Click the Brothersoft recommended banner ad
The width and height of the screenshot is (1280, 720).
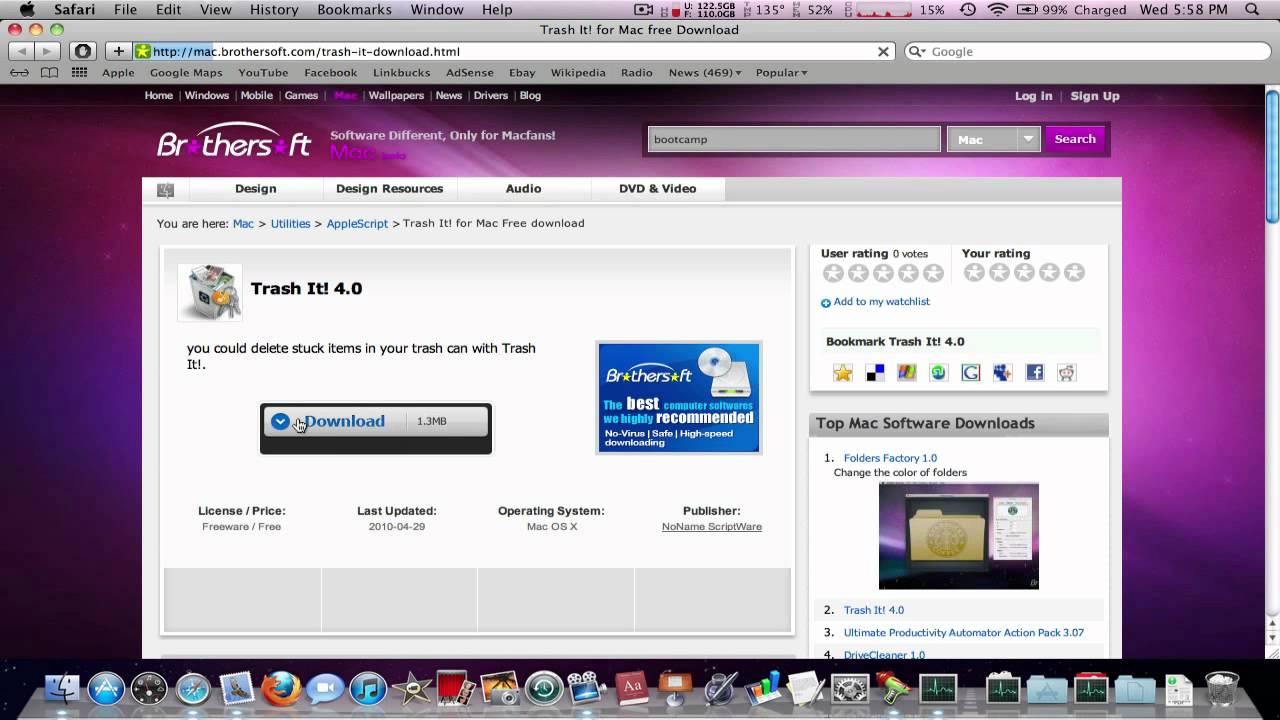[x=679, y=397]
